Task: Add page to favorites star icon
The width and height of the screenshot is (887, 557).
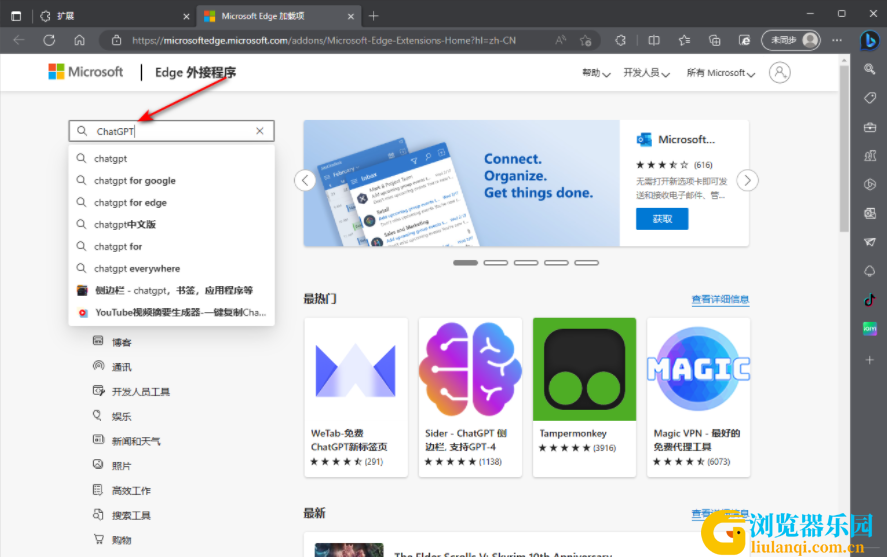Action: [585, 40]
